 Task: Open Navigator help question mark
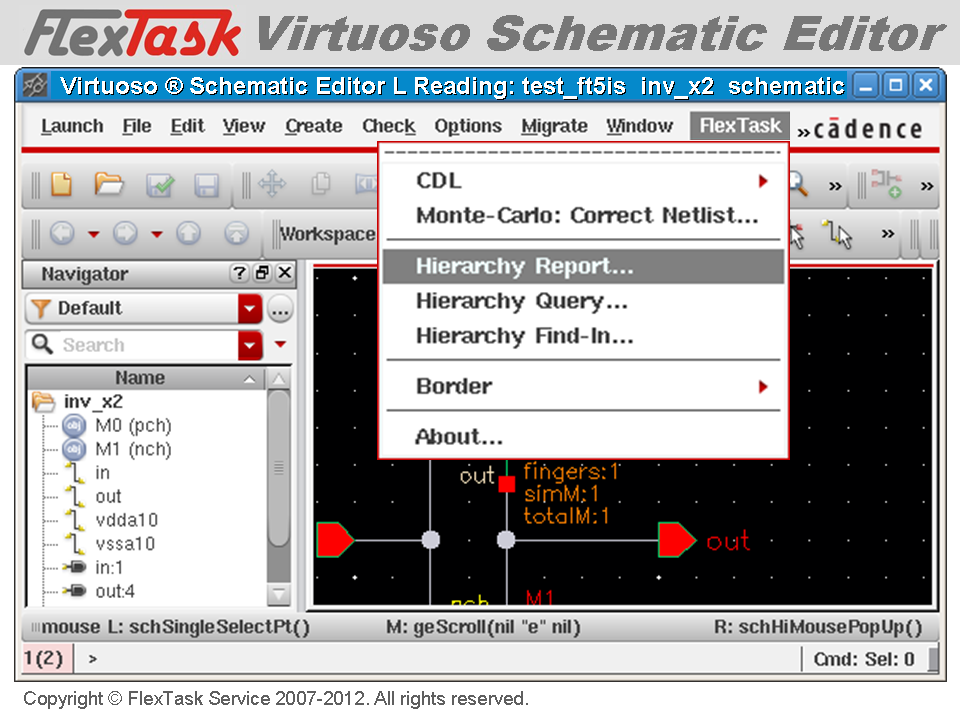(239, 273)
